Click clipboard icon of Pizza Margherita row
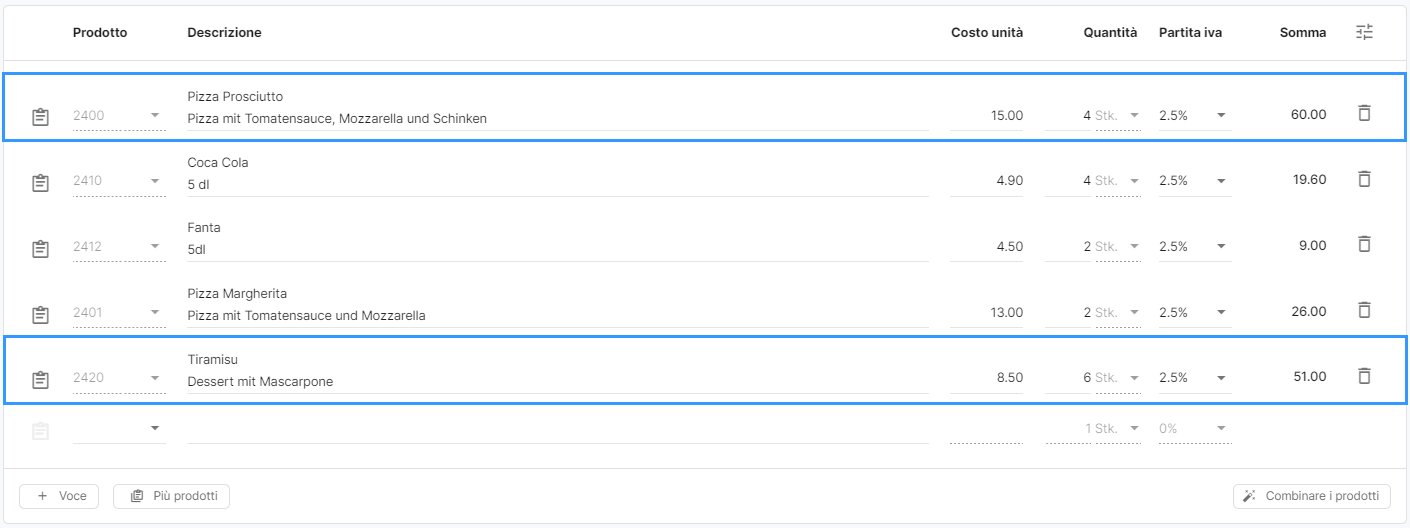The image size is (1410, 528). click(40, 314)
